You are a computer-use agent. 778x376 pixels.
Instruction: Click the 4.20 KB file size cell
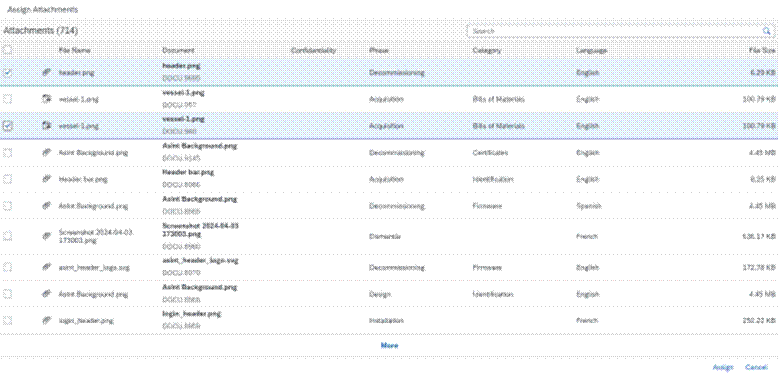tap(763, 72)
